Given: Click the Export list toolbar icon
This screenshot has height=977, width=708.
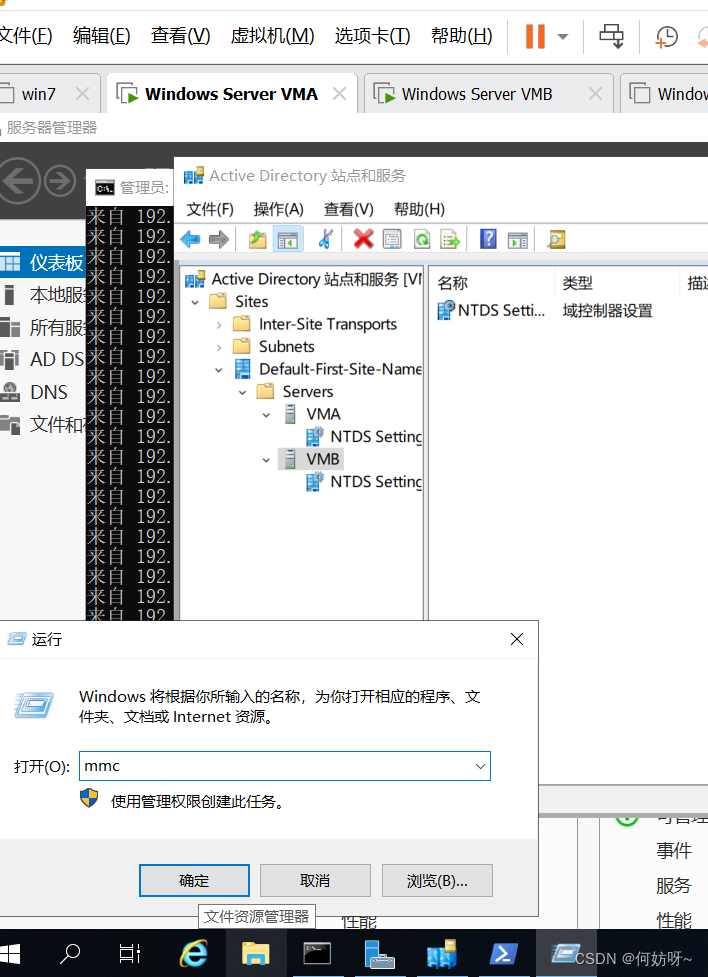Looking at the screenshot, I should click(450, 239).
